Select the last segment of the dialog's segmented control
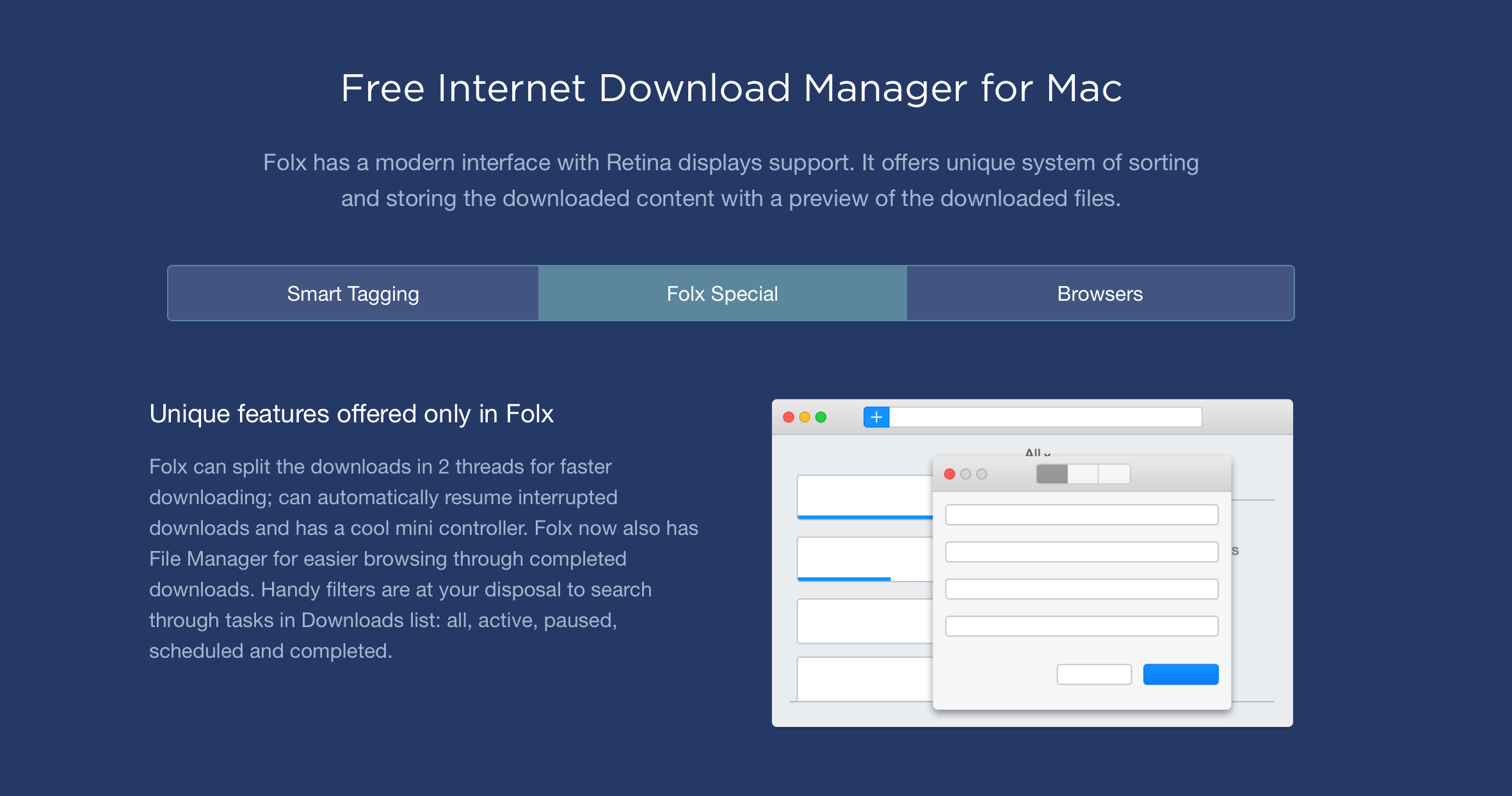 click(x=1114, y=474)
